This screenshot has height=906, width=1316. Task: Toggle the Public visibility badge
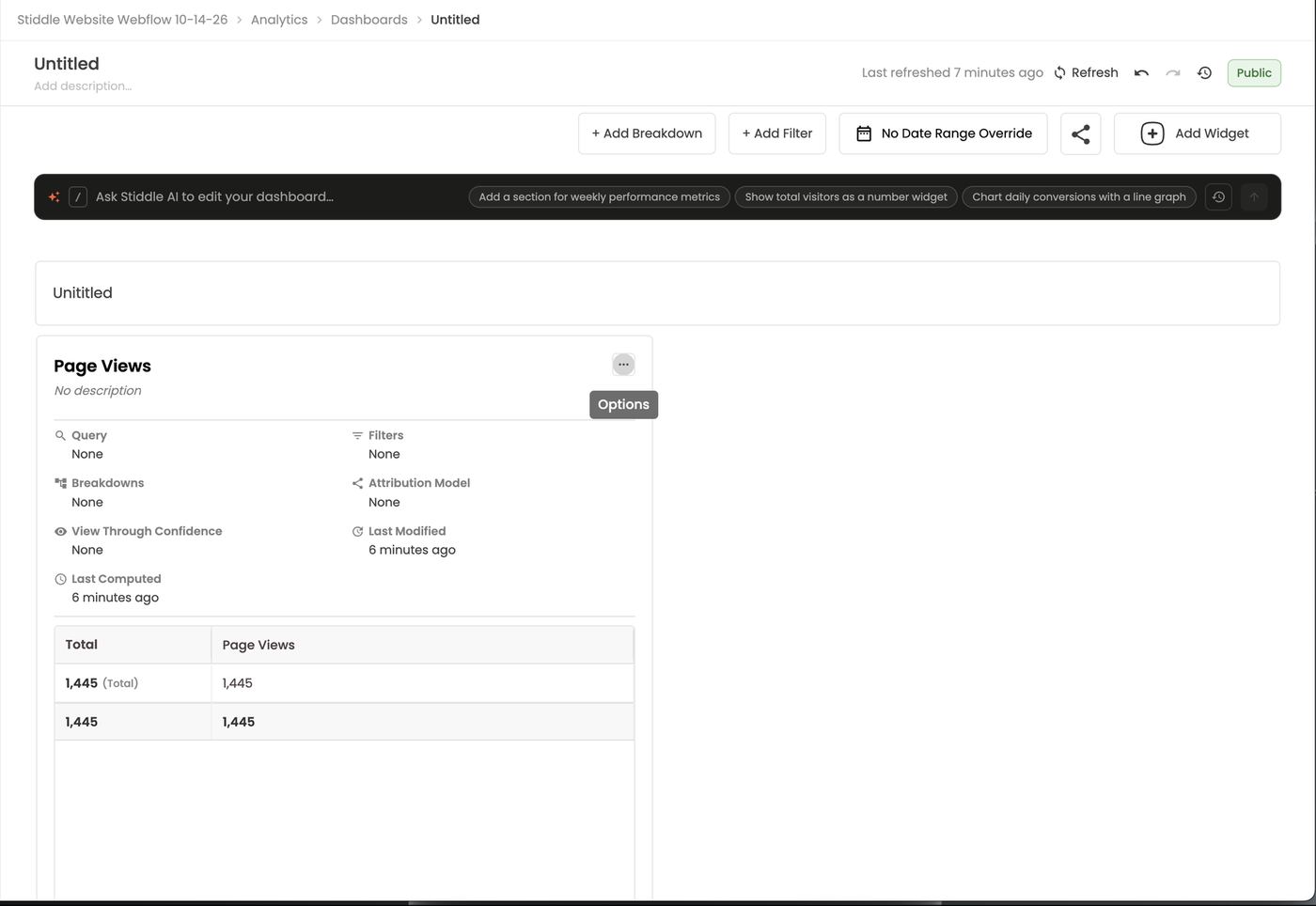click(1254, 72)
